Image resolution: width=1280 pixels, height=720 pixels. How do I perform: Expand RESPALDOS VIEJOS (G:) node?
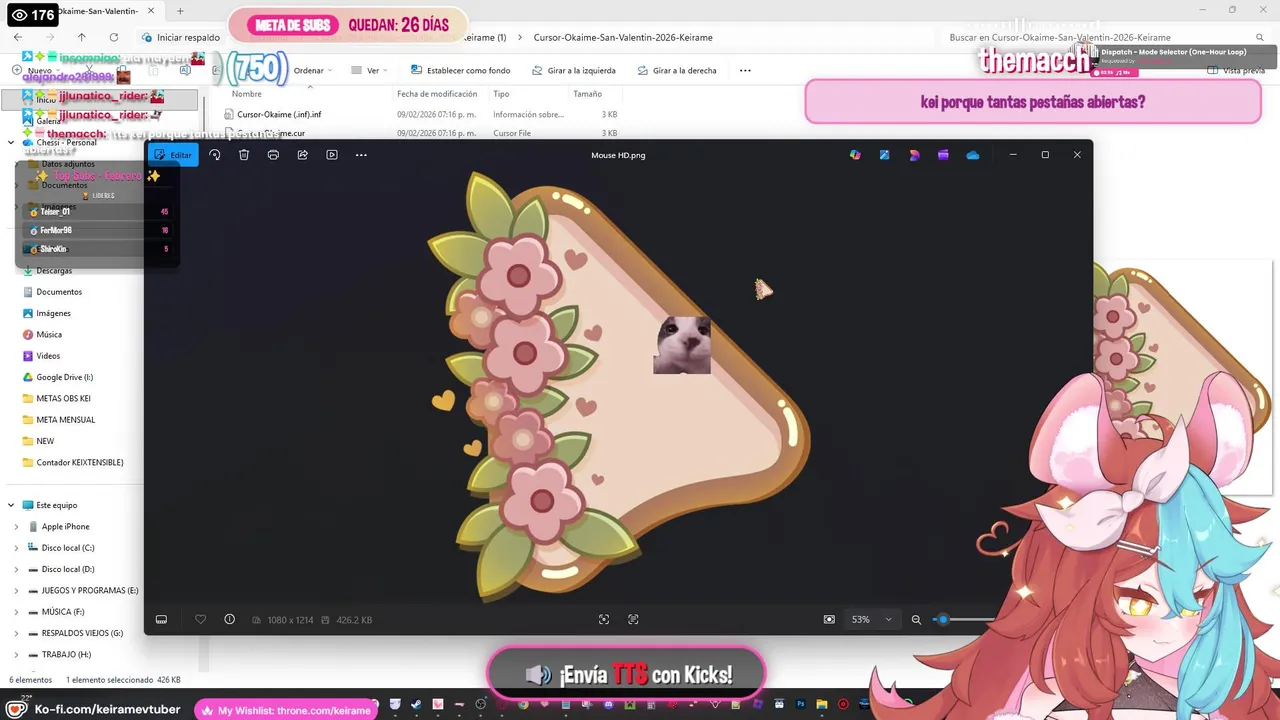pos(16,633)
